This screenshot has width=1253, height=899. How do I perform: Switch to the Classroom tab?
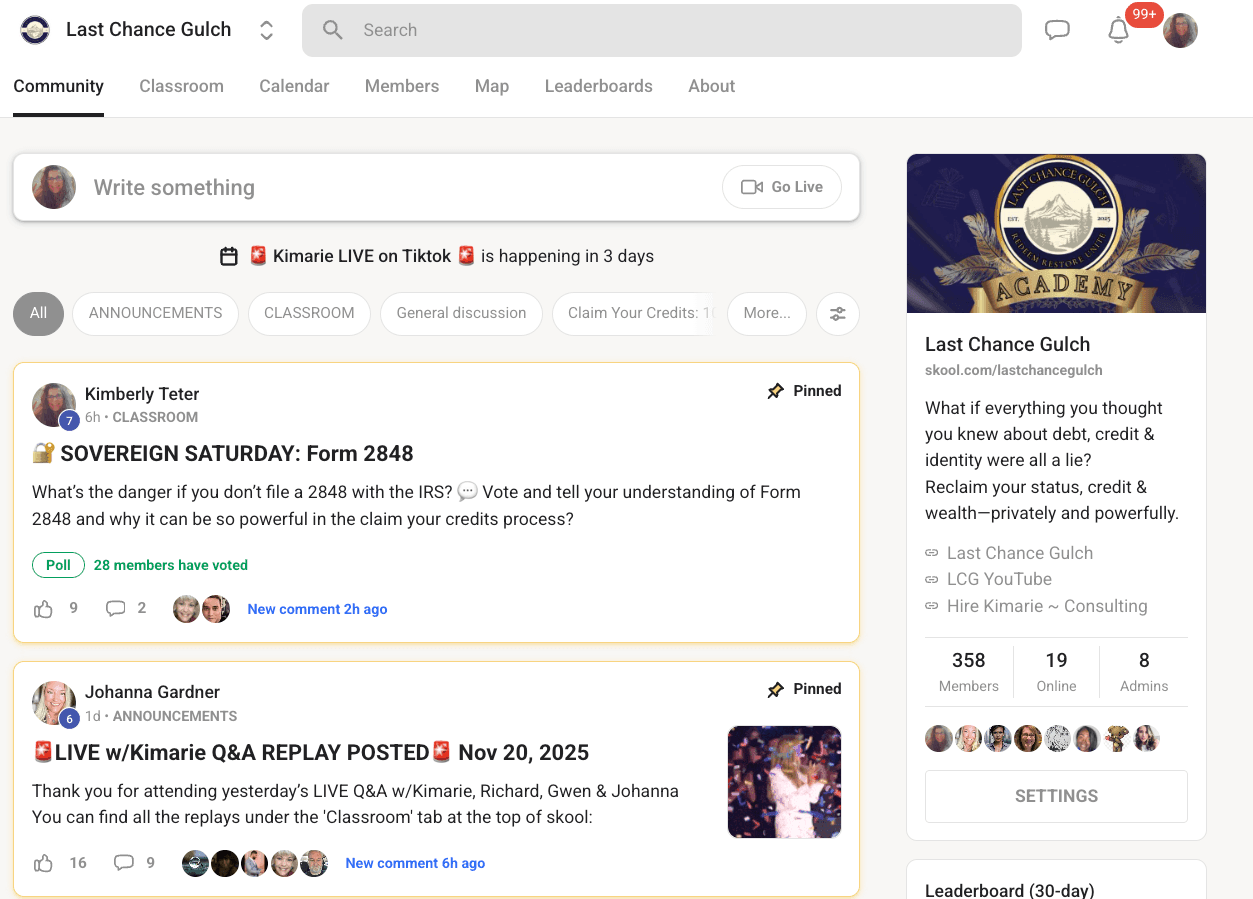pos(181,86)
